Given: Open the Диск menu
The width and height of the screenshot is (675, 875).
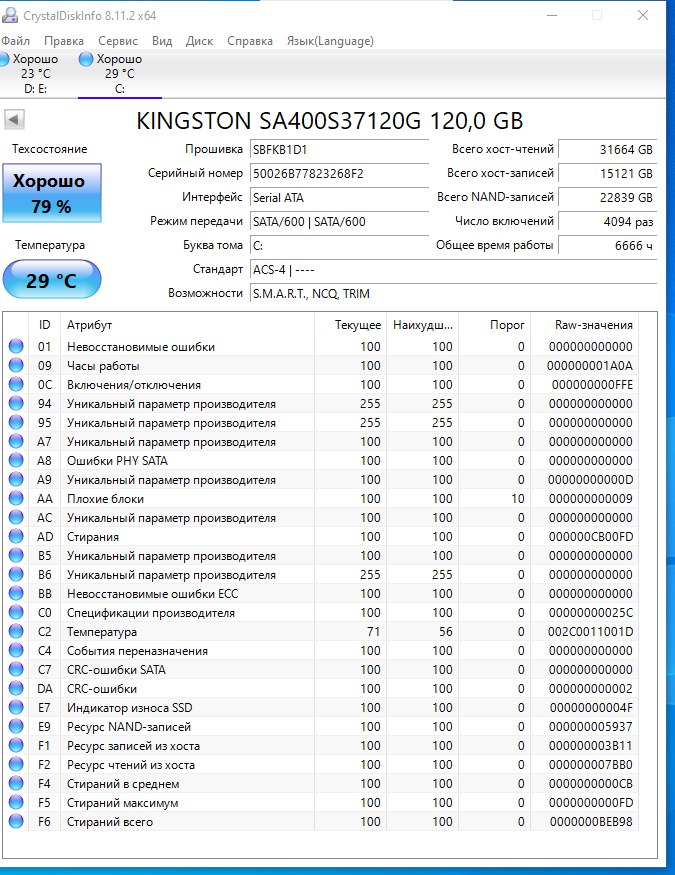Looking at the screenshot, I should (199, 41).
